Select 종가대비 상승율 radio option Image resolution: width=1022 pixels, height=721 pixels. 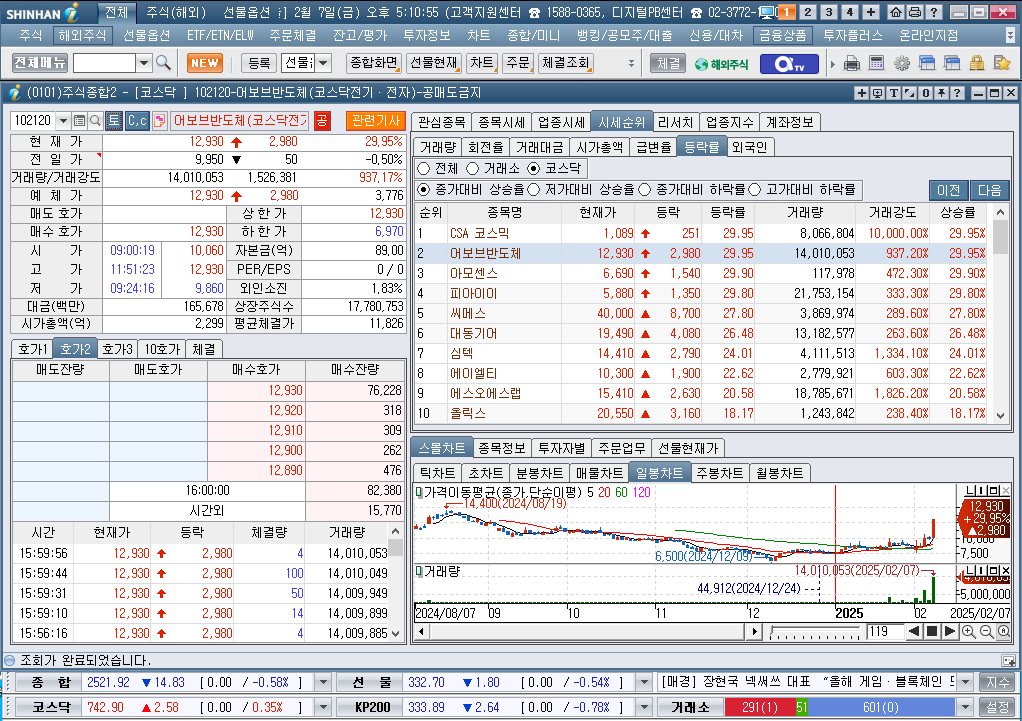click(424, 190)
